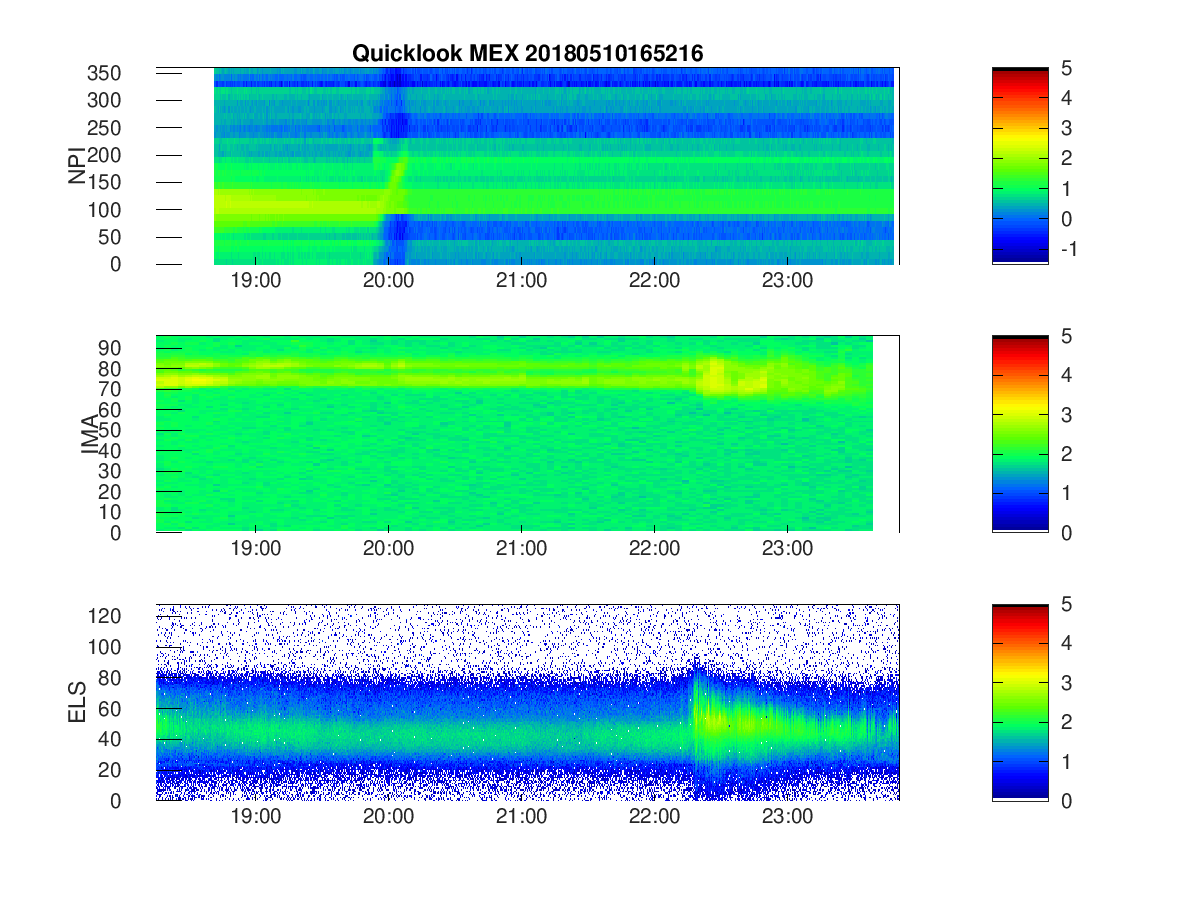Click the 19:00 label under NPI plot
The height and width of the screenshot is (900, 1200).
(x=255, y=281)
